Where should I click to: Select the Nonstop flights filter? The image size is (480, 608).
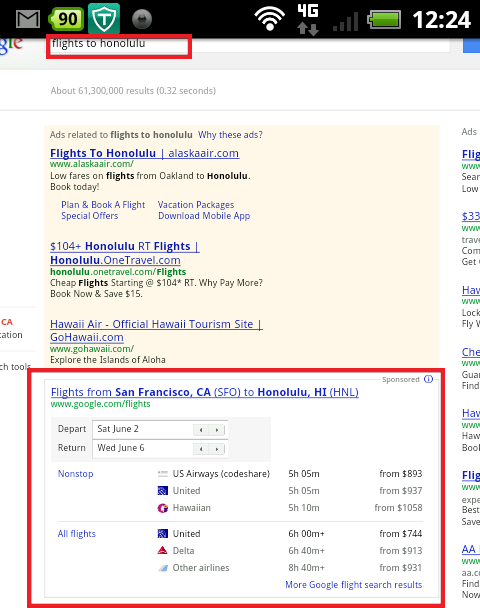76,473
